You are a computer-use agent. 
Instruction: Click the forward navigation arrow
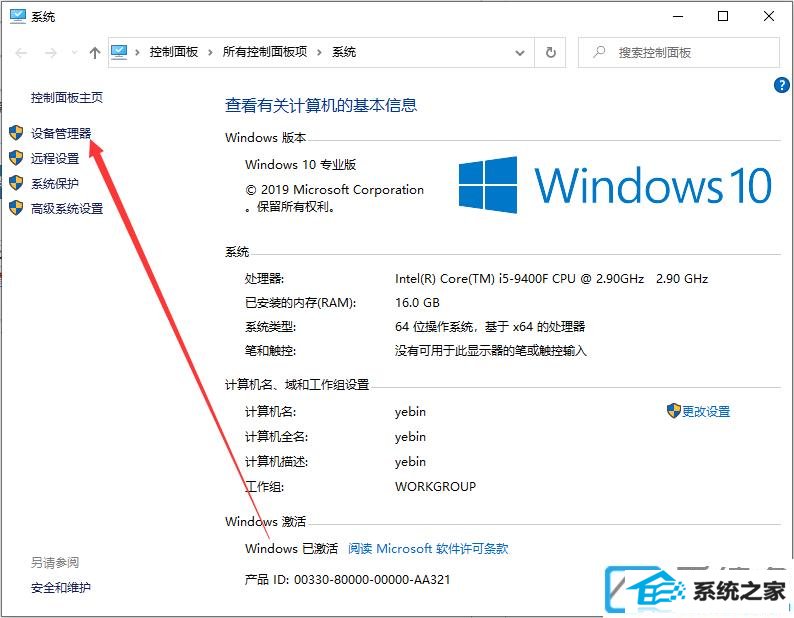click(51, 53)
